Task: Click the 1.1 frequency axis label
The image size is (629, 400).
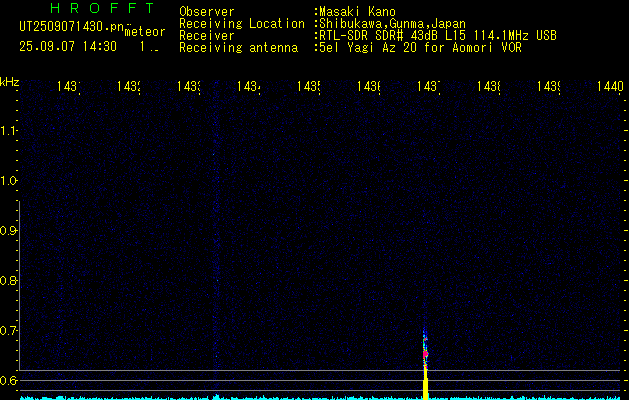Action: [x=8, y=131]
